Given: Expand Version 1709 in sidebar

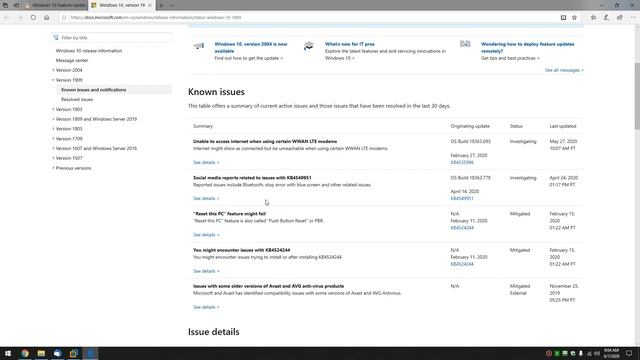Looking at the screenshot, I should 53,139.
